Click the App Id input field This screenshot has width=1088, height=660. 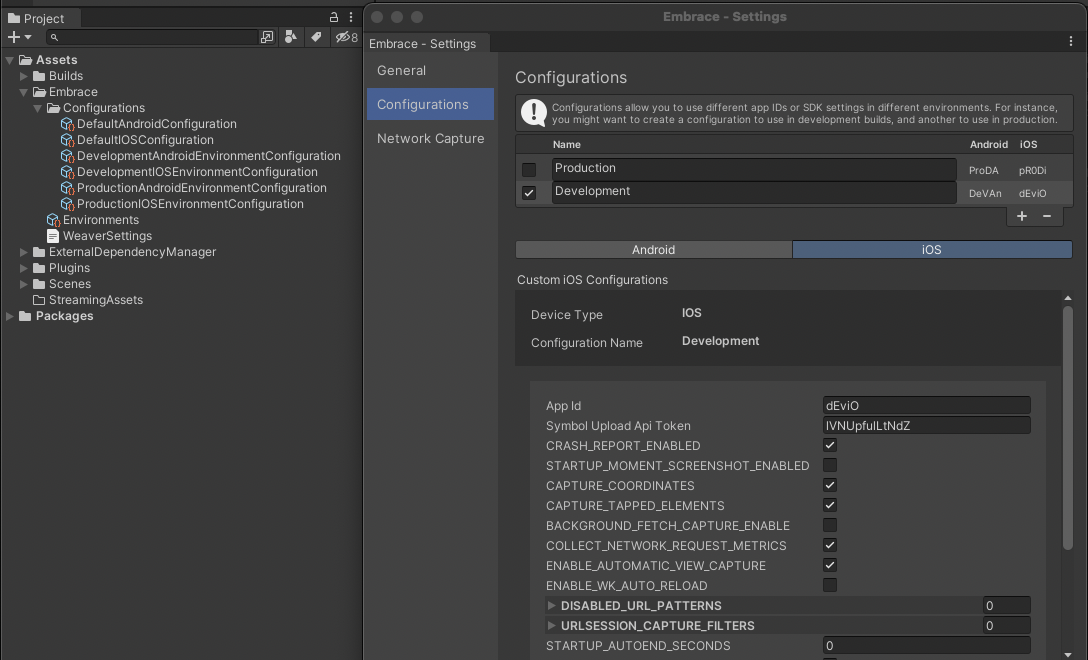point(926,405)
